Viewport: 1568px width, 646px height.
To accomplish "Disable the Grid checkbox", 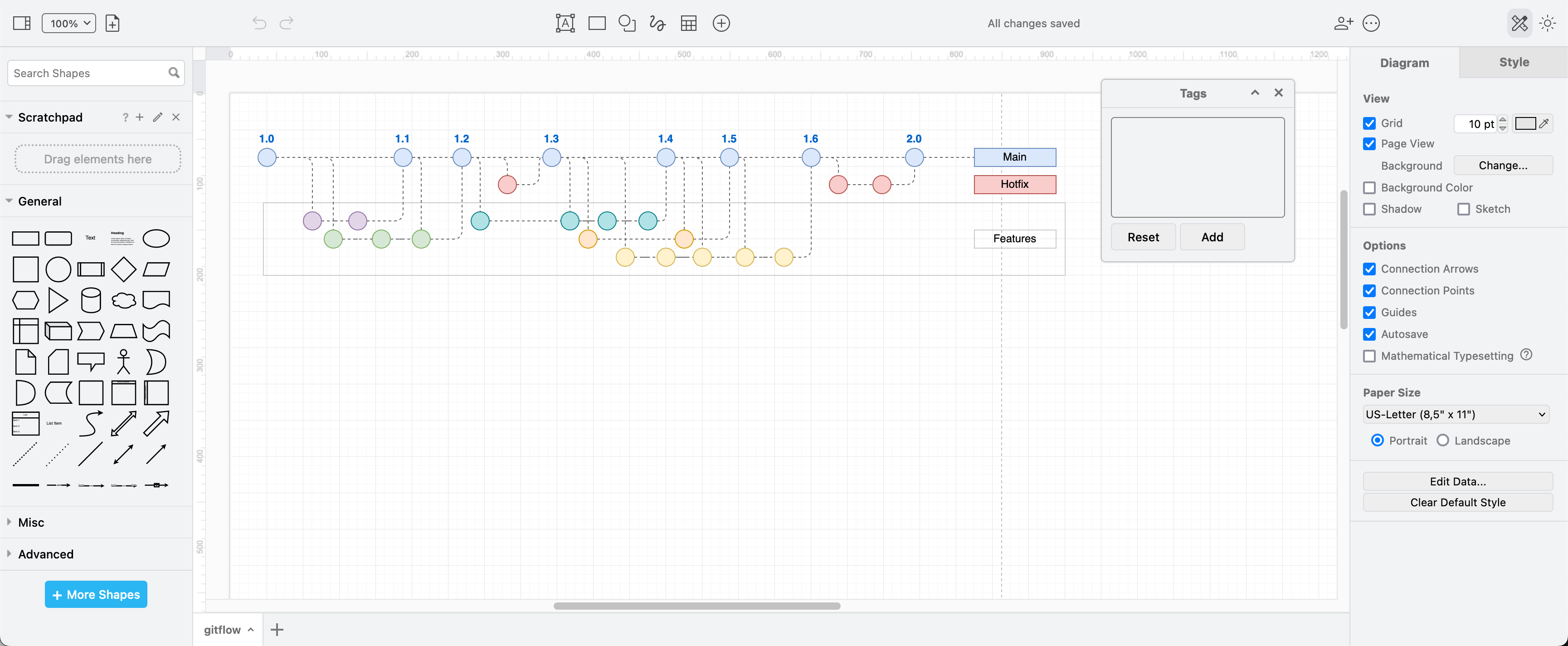I will click(x=1370, y=122).
